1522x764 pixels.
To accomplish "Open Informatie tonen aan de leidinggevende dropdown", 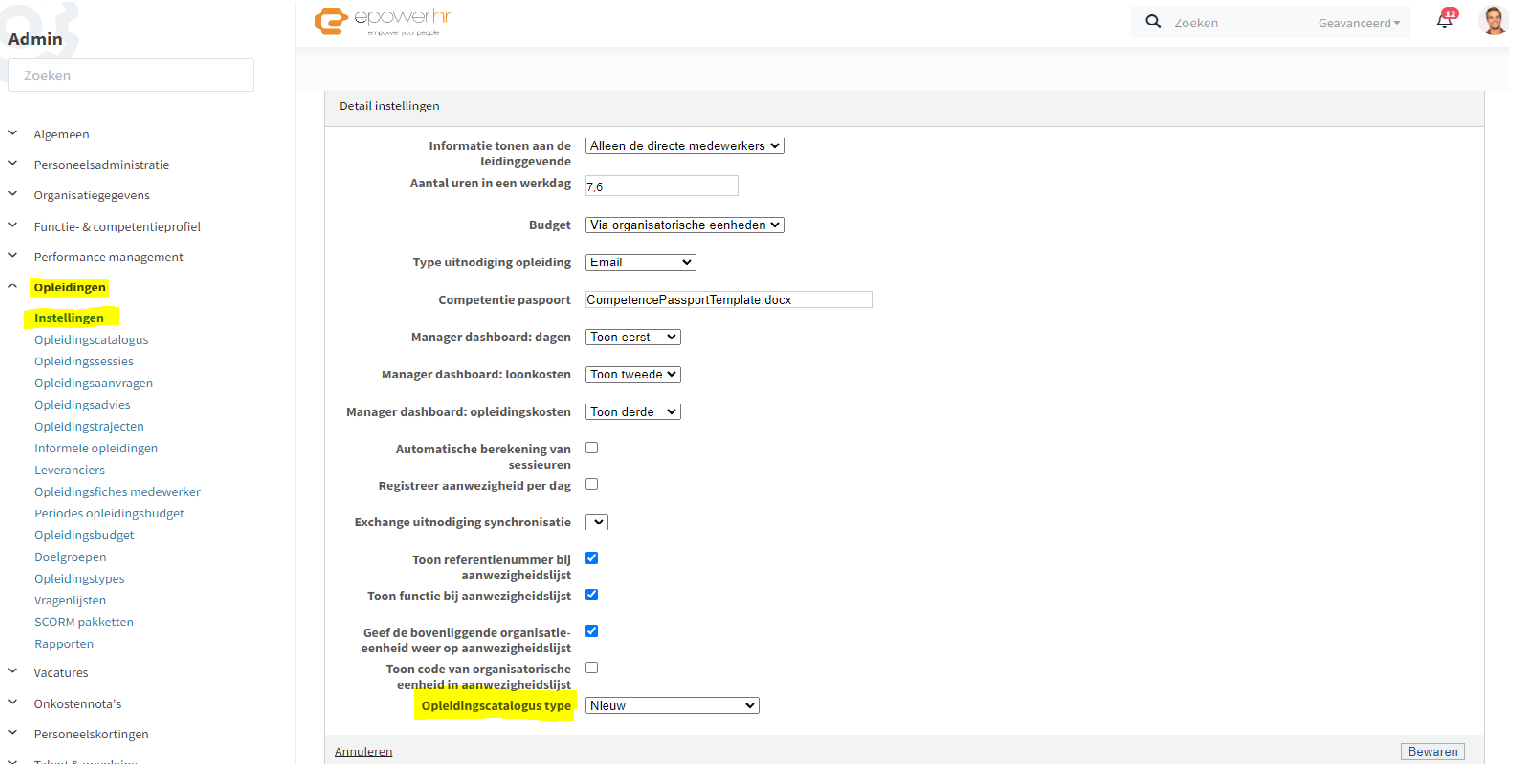I will (x=685, y=146).
